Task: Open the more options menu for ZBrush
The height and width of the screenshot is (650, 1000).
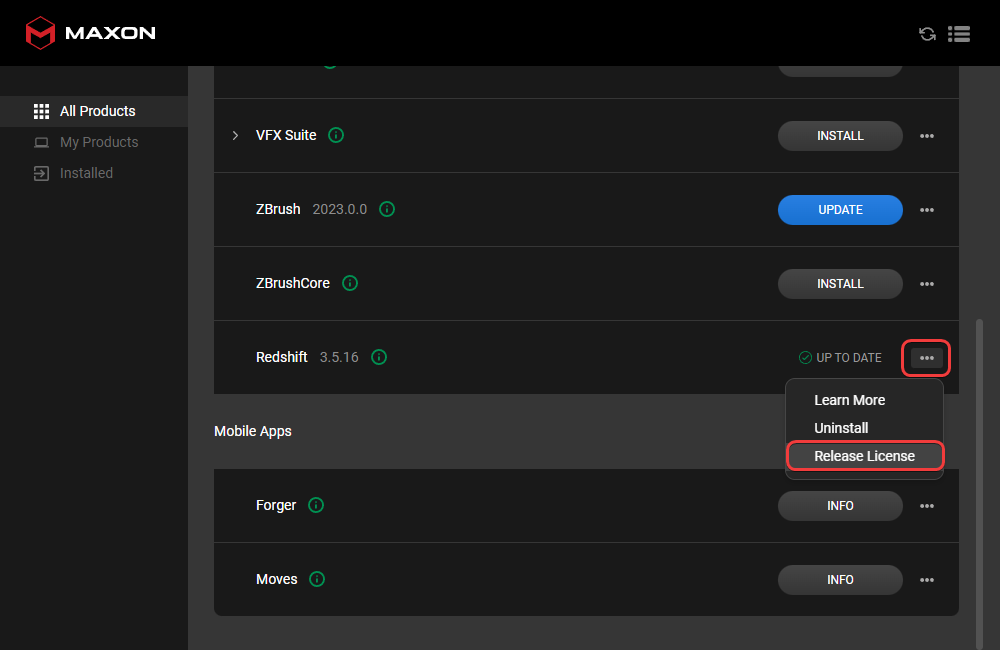Action: tap(927, 210)
